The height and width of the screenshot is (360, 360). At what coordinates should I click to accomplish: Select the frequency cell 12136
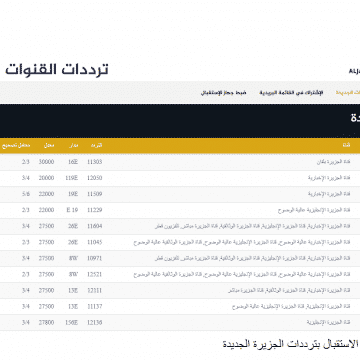[95, 322]
